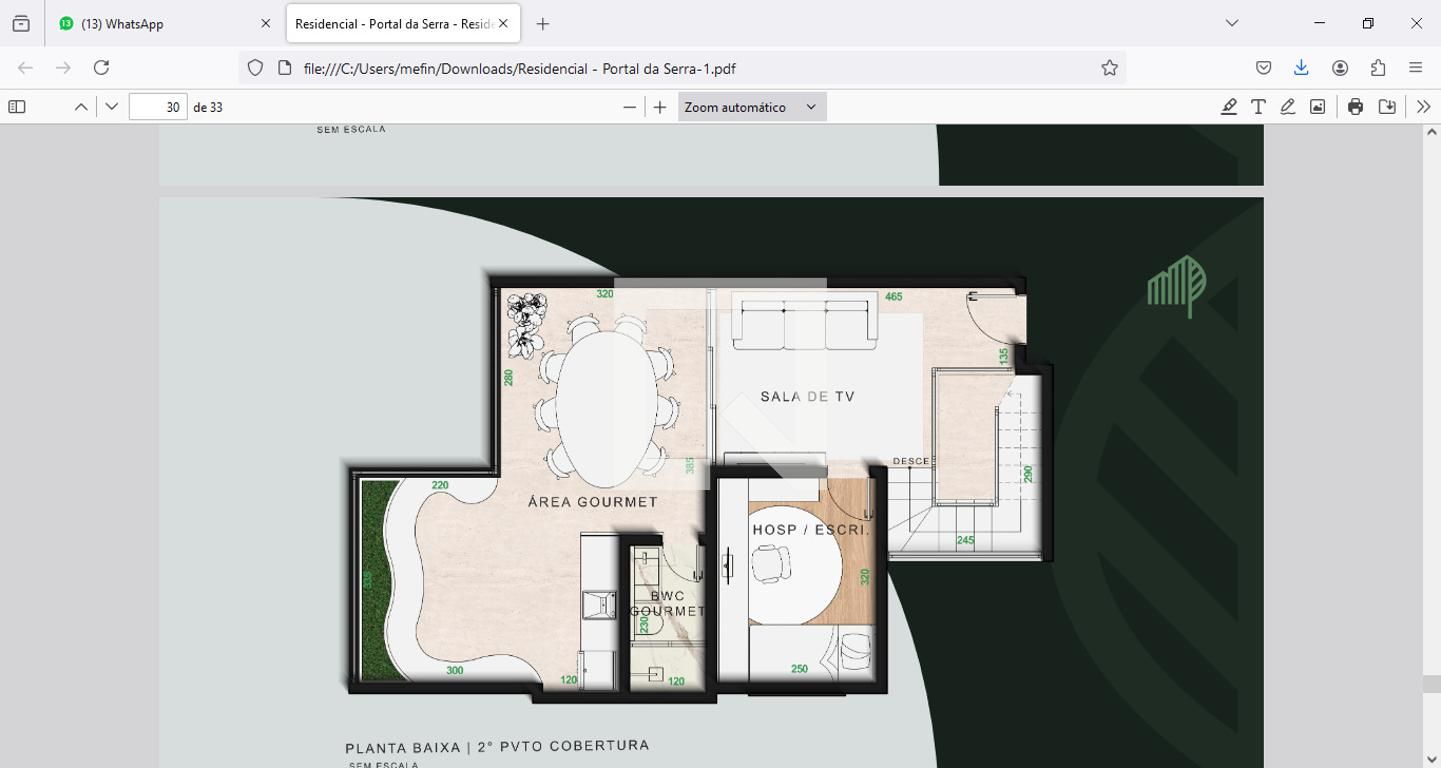This screenshot has height=768, width=1441.
Task: Zoom in on the PDF
Action: [x=659, y=107]
